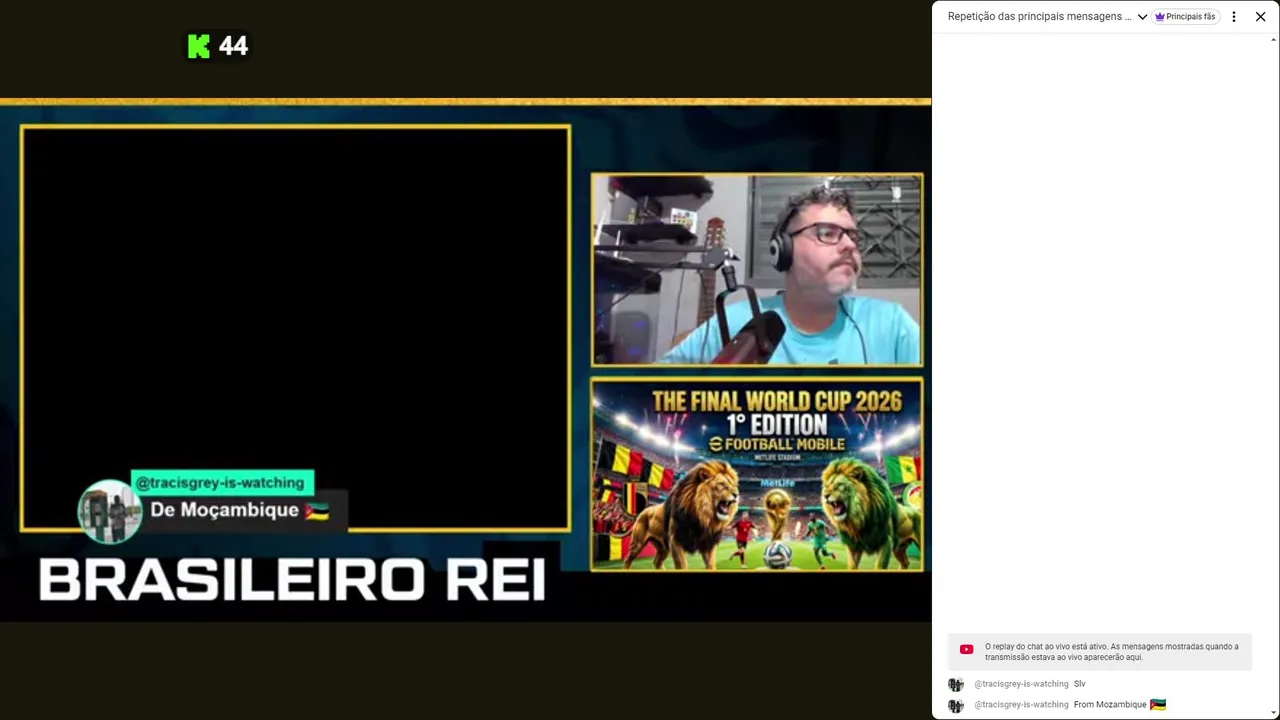This screenshot has height=720, width=1280.
Task: Click the Final World Cup 2026 banner
Action: [757, 474]
